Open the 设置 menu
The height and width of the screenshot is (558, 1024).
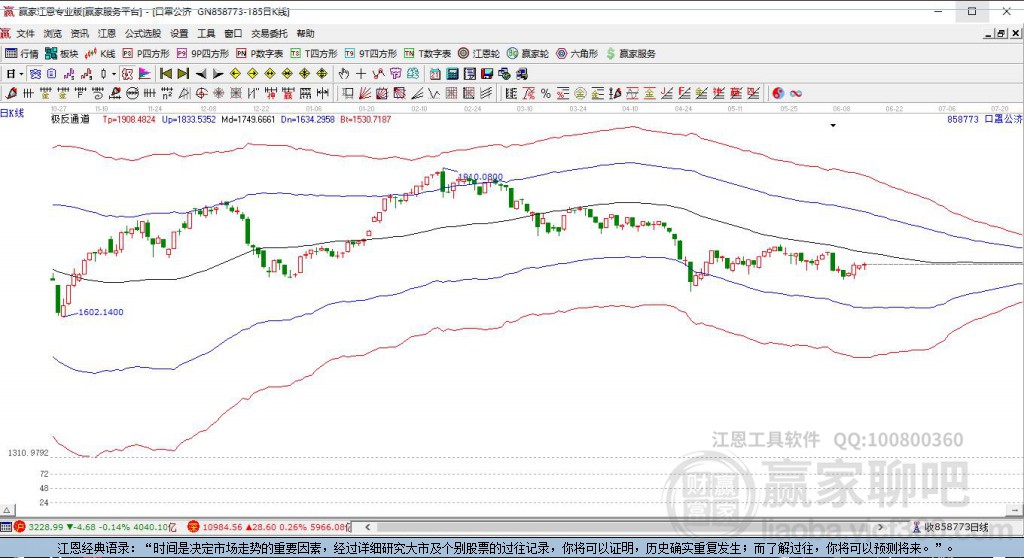click(179, 33)
